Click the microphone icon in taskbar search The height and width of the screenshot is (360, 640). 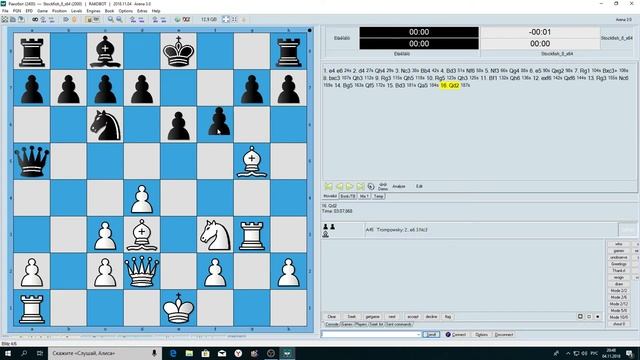pyautogui.click(x=154, y=353)
